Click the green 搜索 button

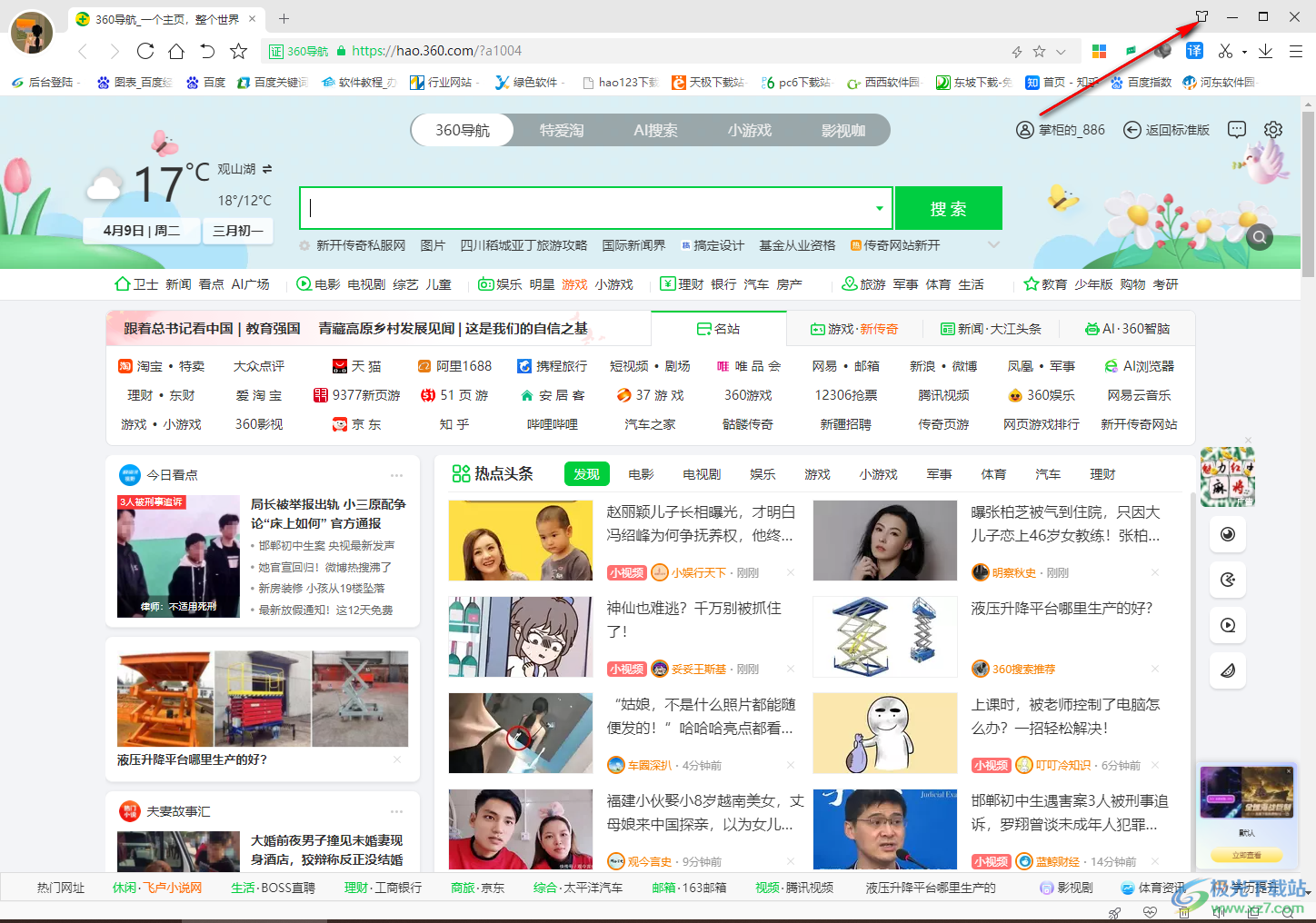pos(949,208)
